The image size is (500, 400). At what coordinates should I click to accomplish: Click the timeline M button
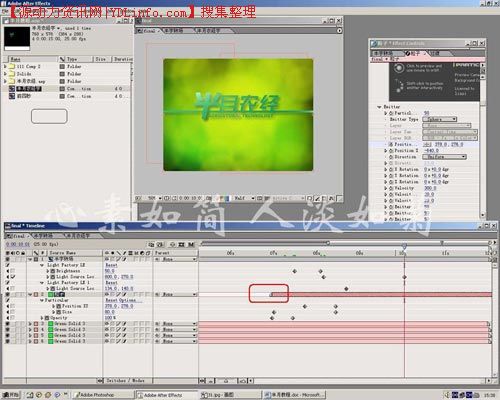(191, 245)
